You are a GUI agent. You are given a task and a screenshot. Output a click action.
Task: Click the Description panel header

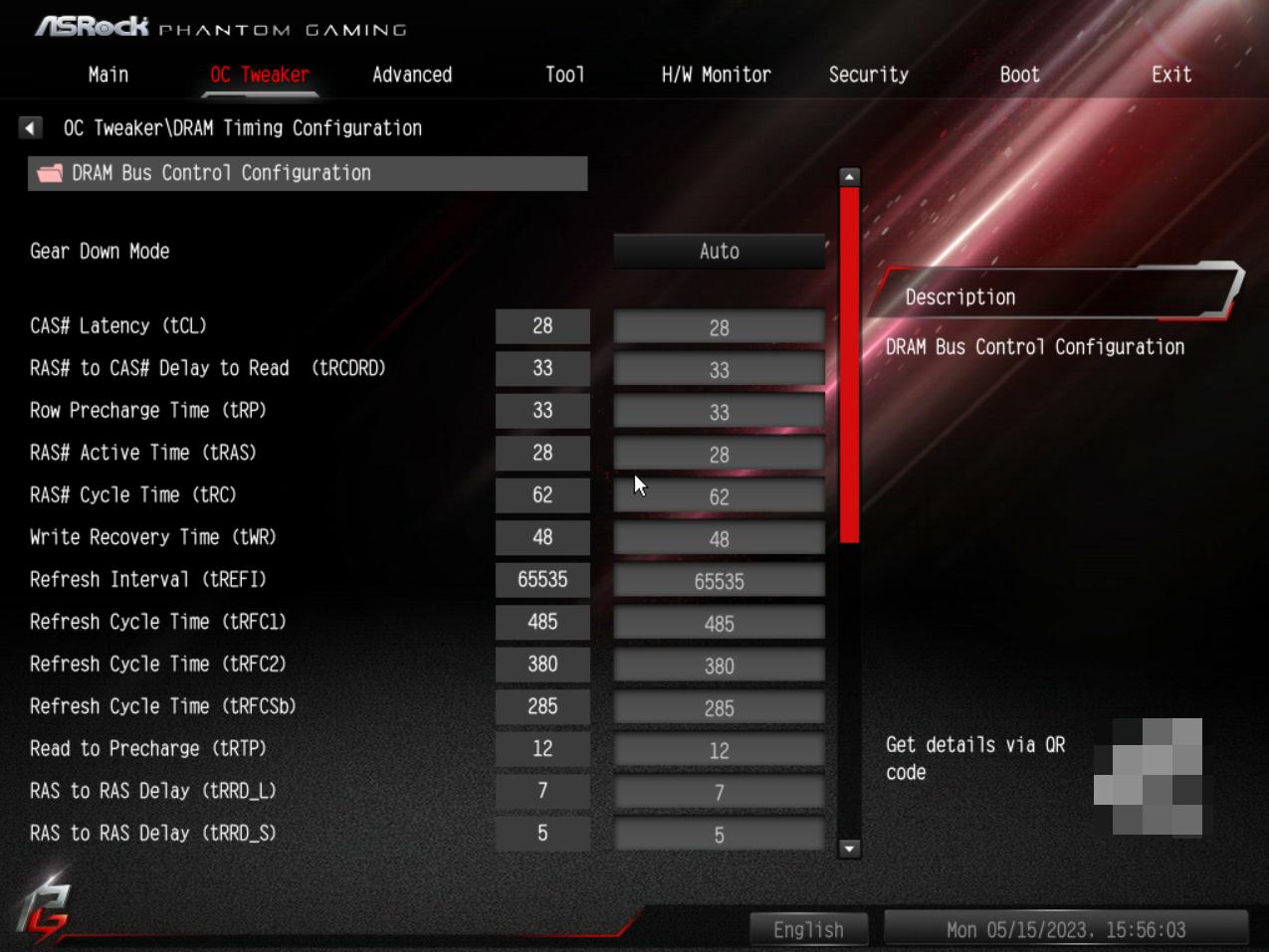[x=1056, y=295]
